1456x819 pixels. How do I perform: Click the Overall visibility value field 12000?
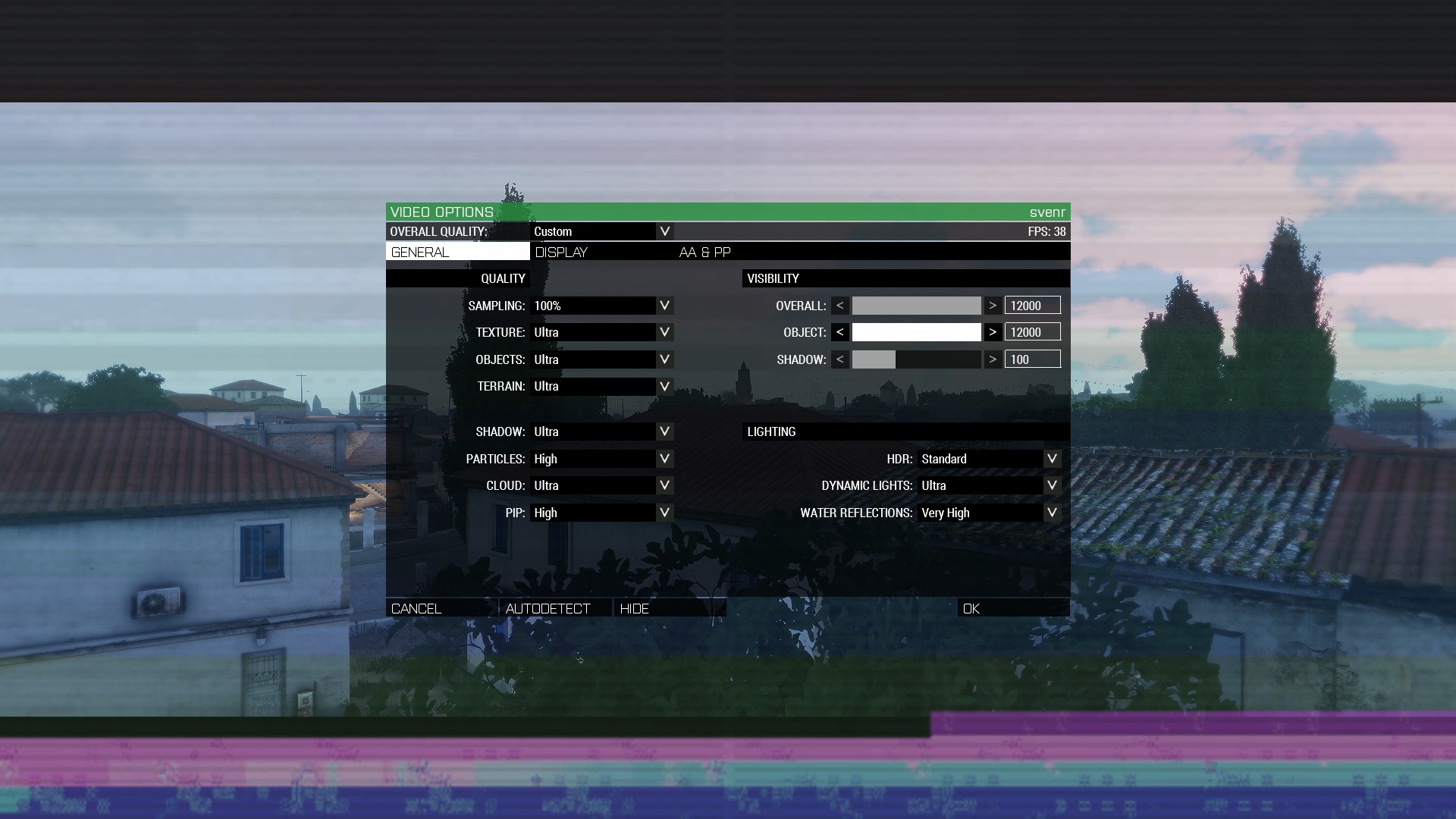1033,306
